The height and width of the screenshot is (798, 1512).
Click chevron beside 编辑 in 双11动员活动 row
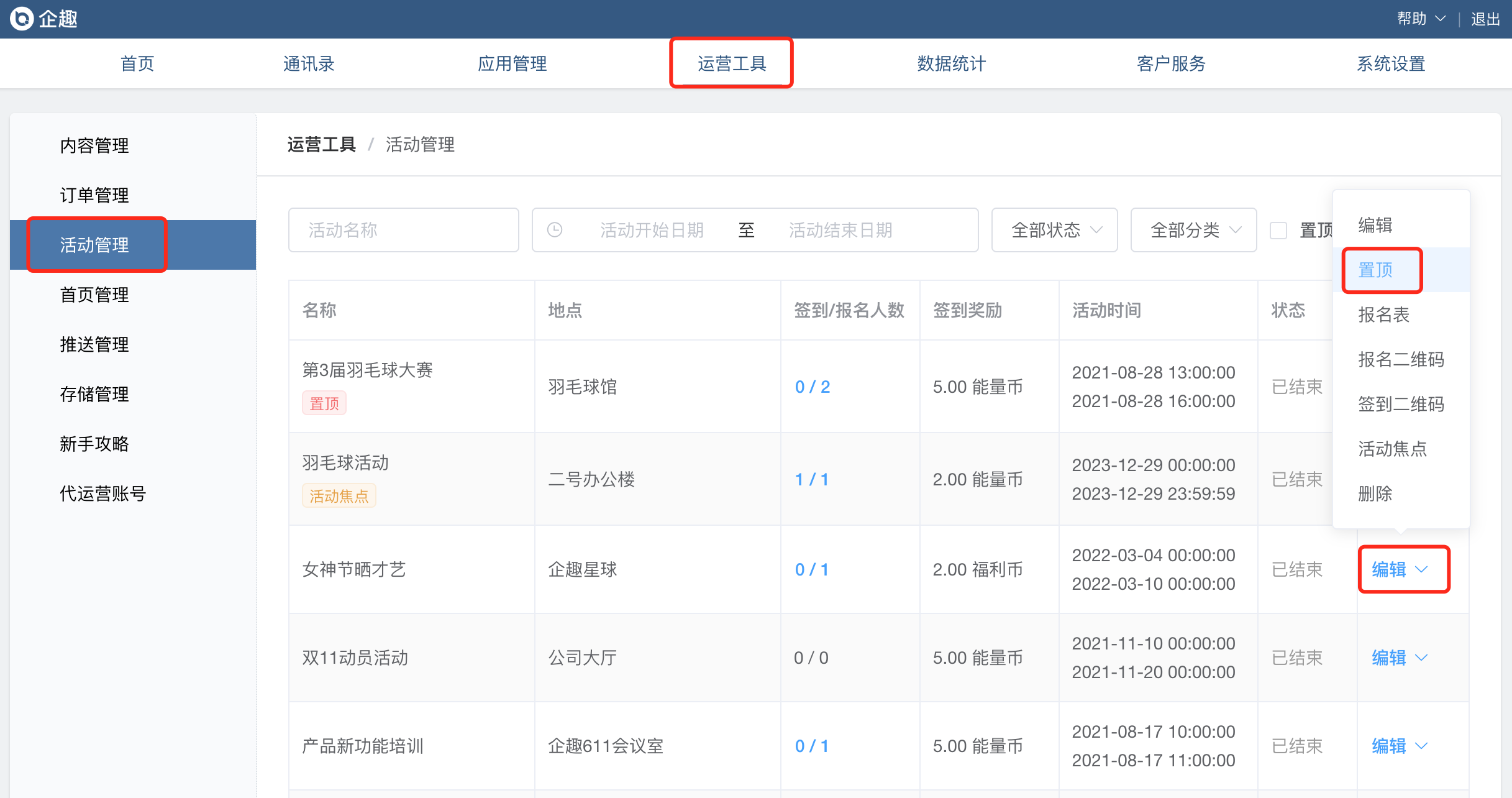pos(1421,658)
